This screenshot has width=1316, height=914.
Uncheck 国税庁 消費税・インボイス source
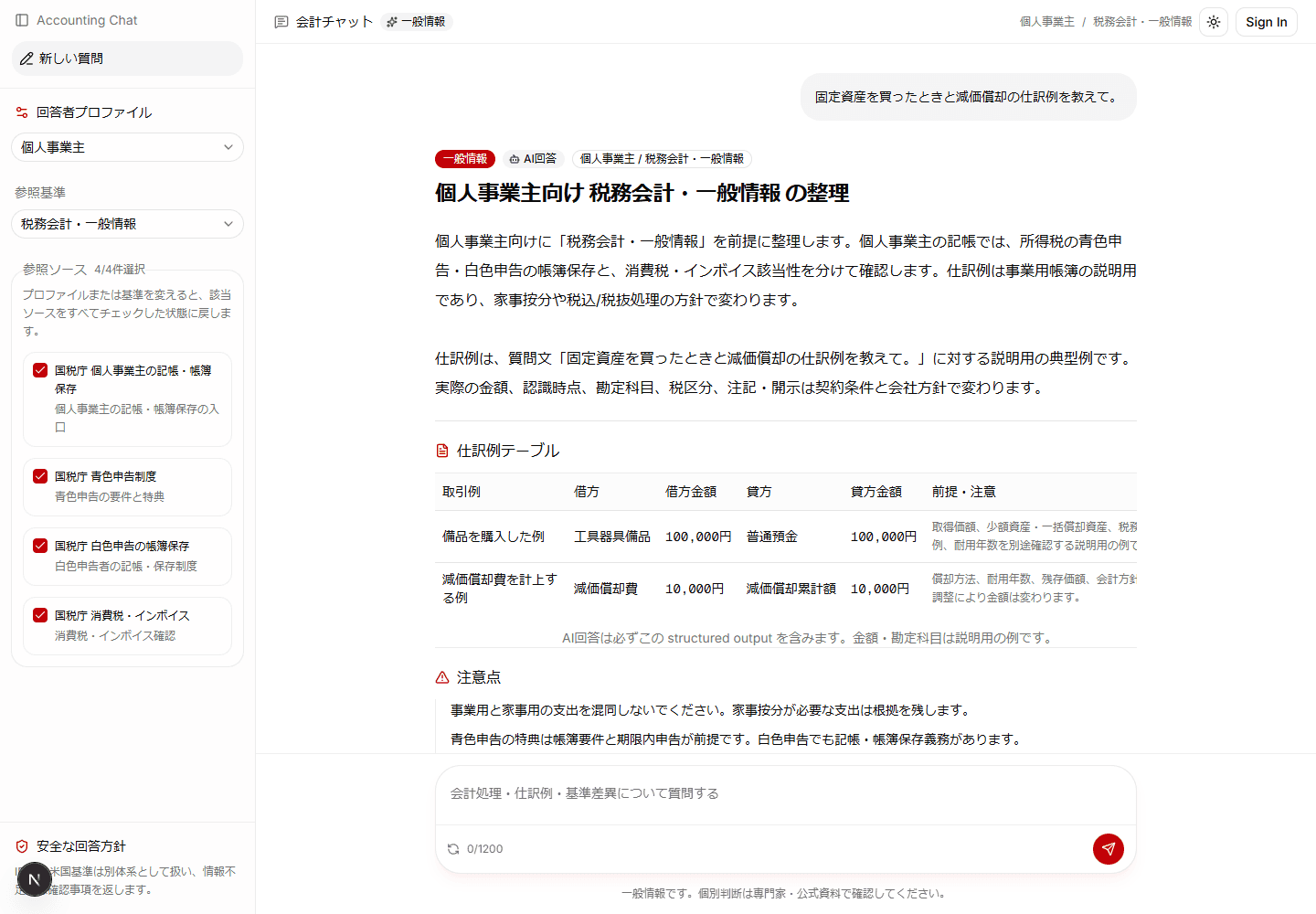[40, 615]
